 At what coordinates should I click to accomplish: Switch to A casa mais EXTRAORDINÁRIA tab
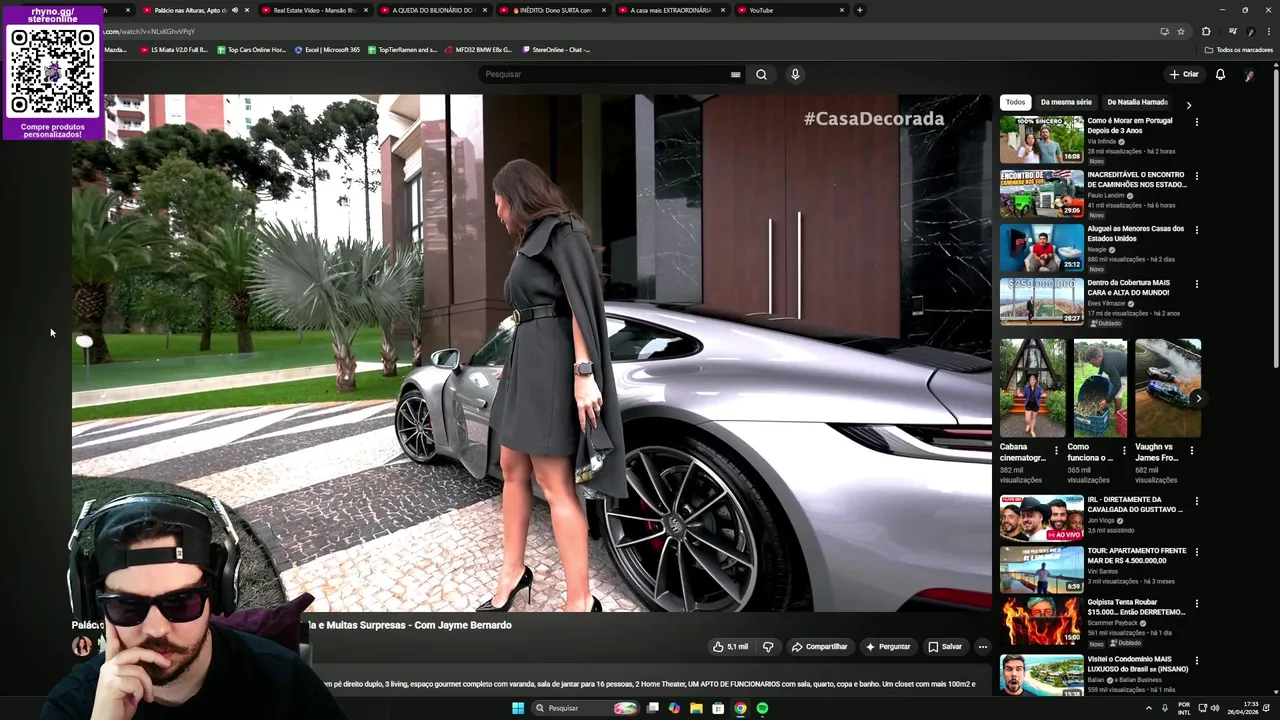coord(671,10)
